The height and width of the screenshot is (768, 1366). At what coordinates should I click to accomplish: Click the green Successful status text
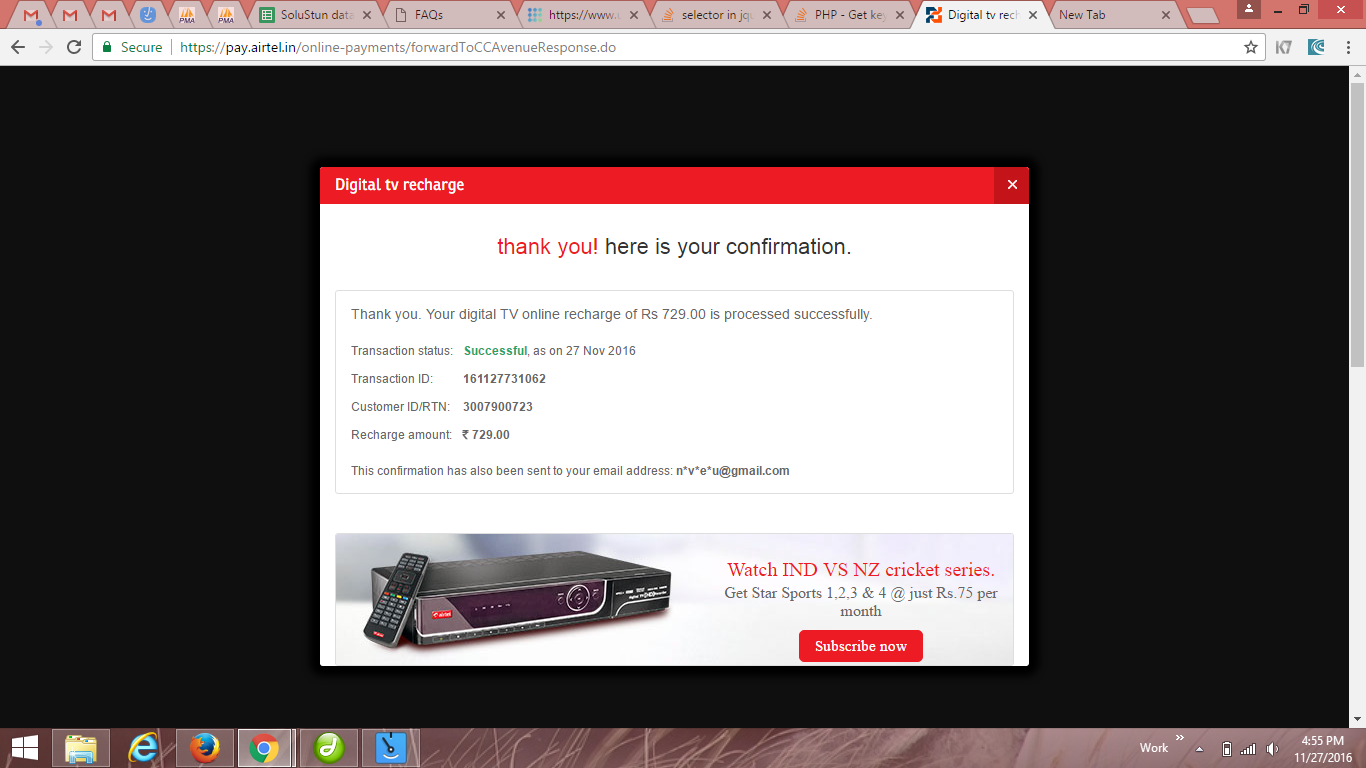[x=495, y=351]
